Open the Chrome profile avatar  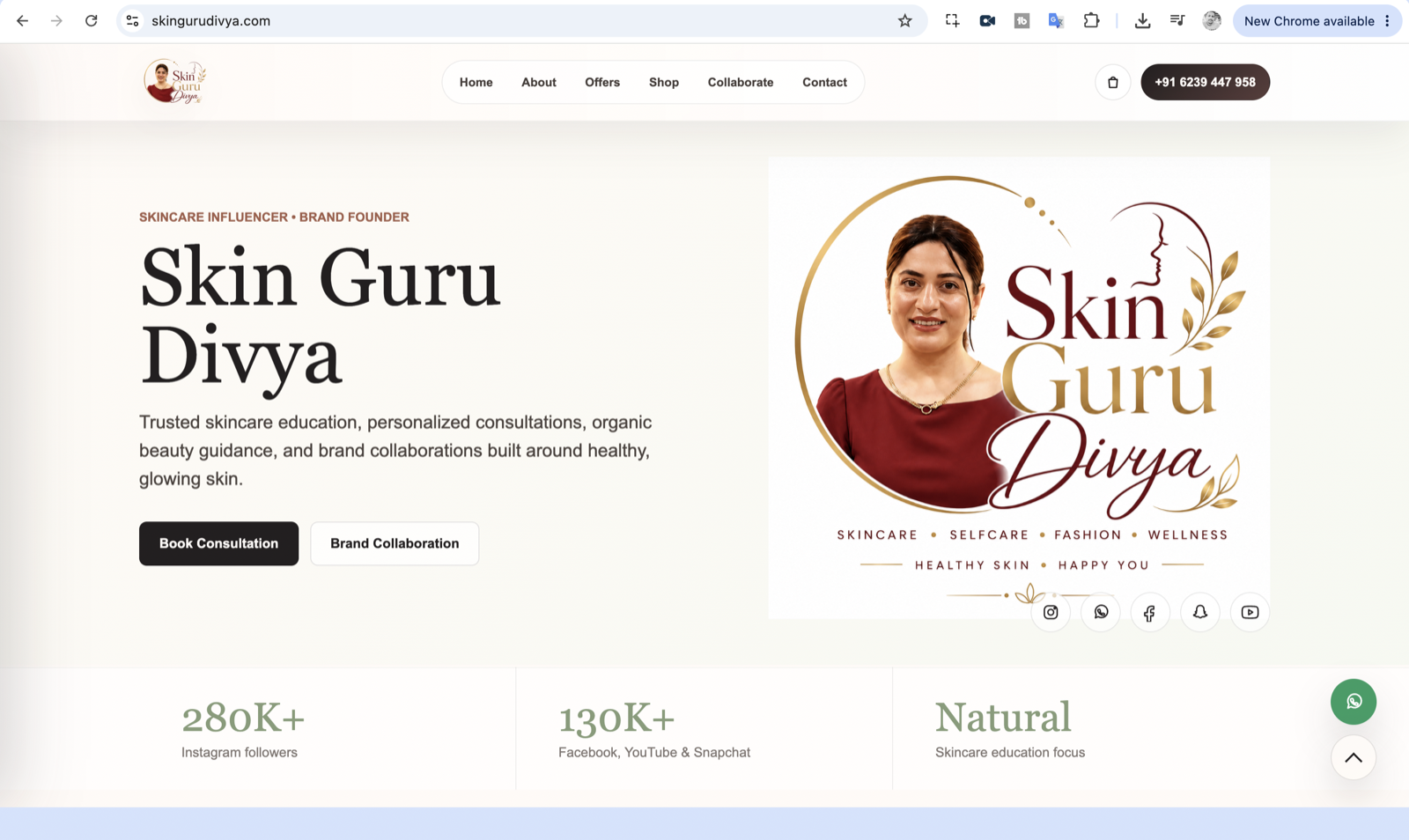pos(1212,20)
